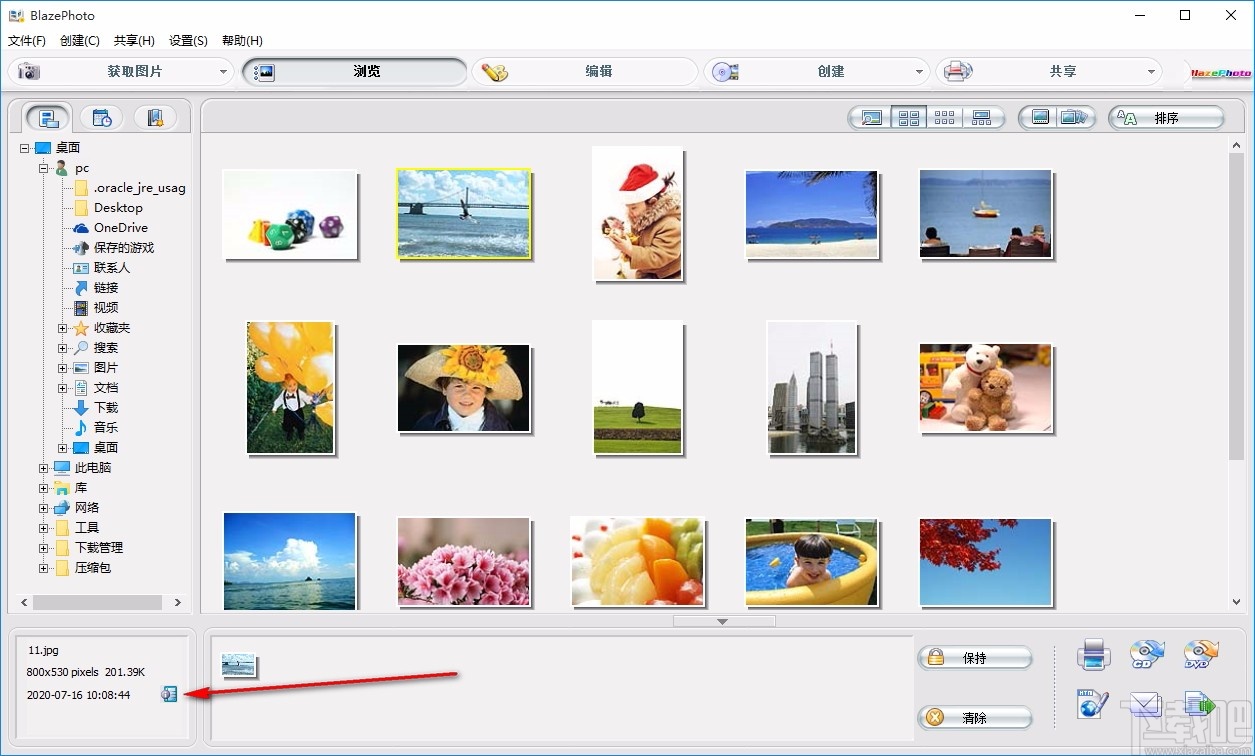
Task: Switch to small thumbnails grid view
Action: click(x=944, y=117)
